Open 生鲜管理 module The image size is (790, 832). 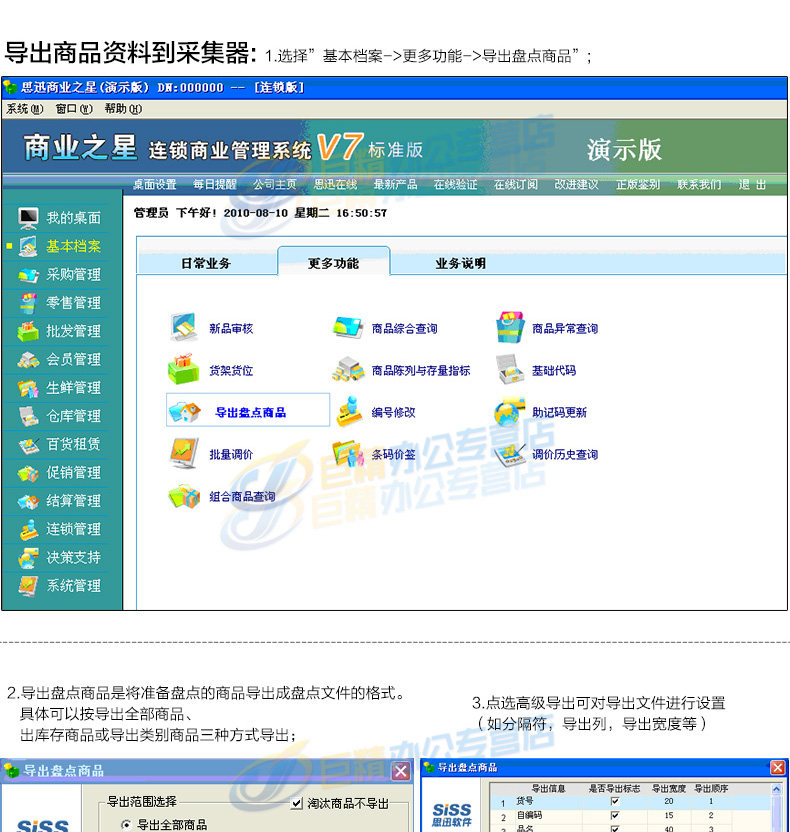pyautogui.click(x=59, y=387)
